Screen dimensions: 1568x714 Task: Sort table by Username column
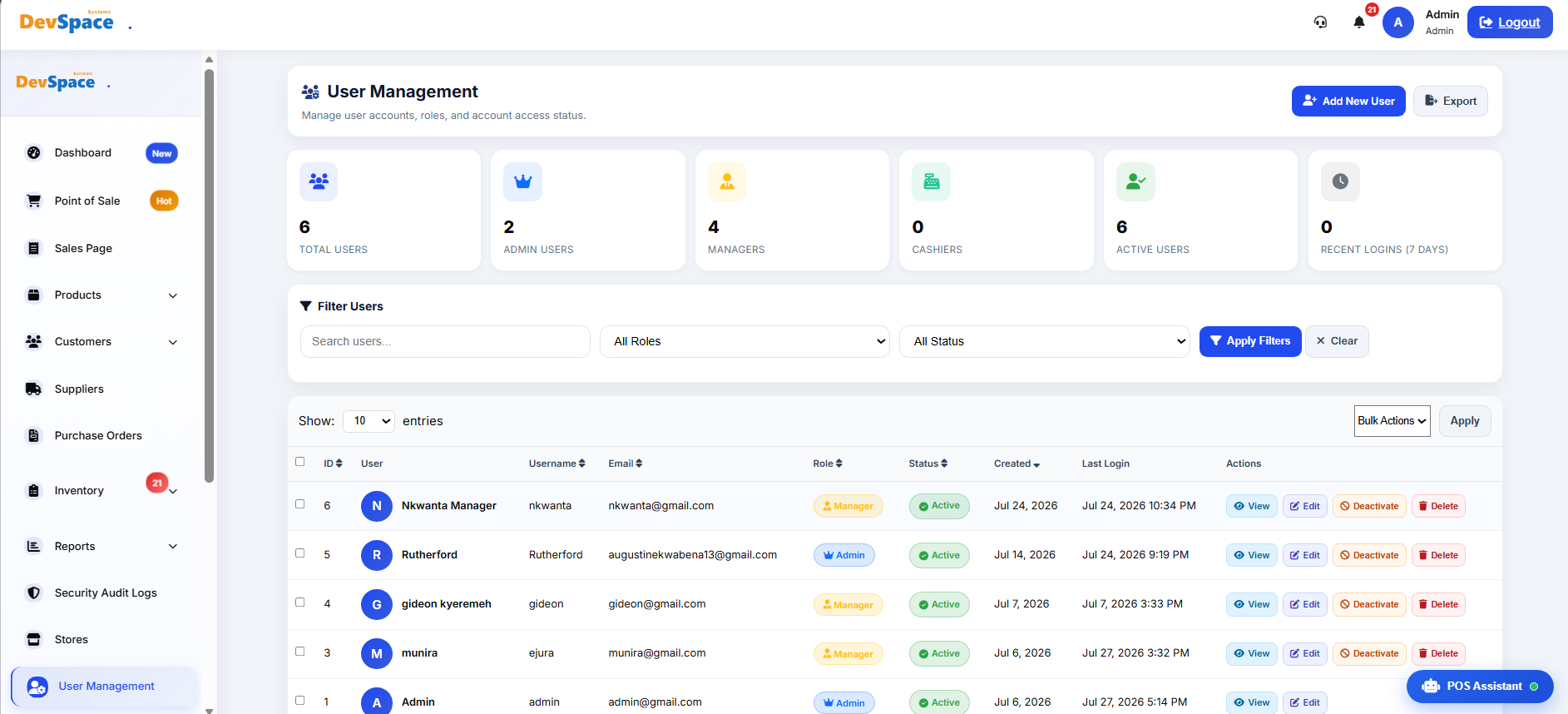[557, 464]
